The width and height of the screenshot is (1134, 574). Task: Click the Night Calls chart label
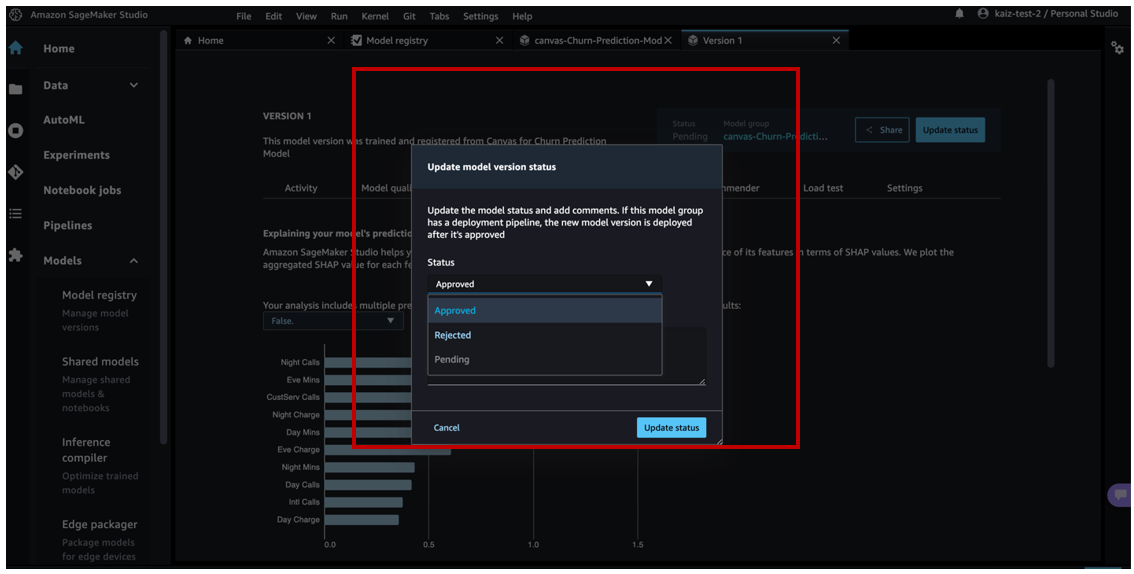[299, 362]
